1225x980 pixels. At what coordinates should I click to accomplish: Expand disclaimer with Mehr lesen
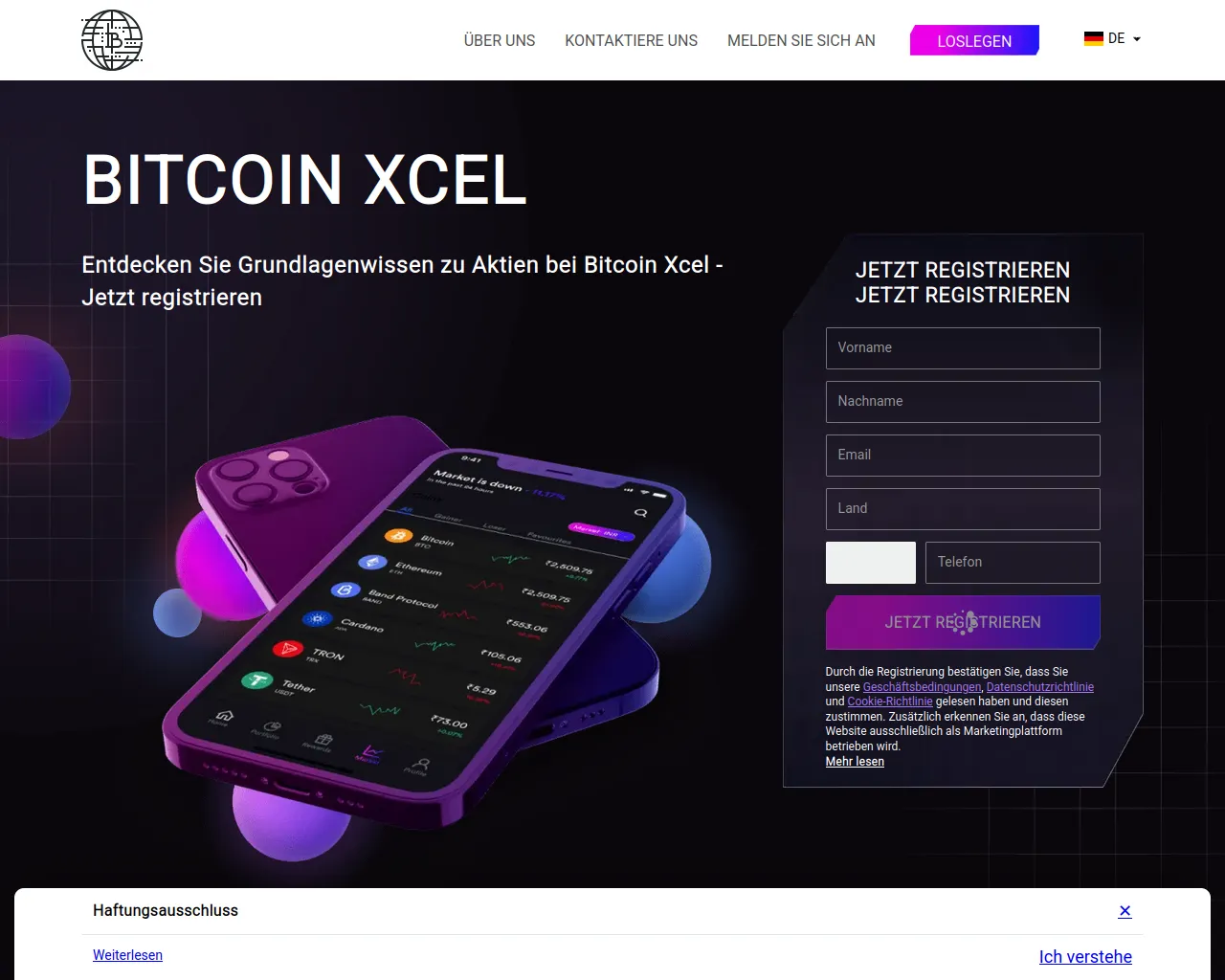pos(855,762)
